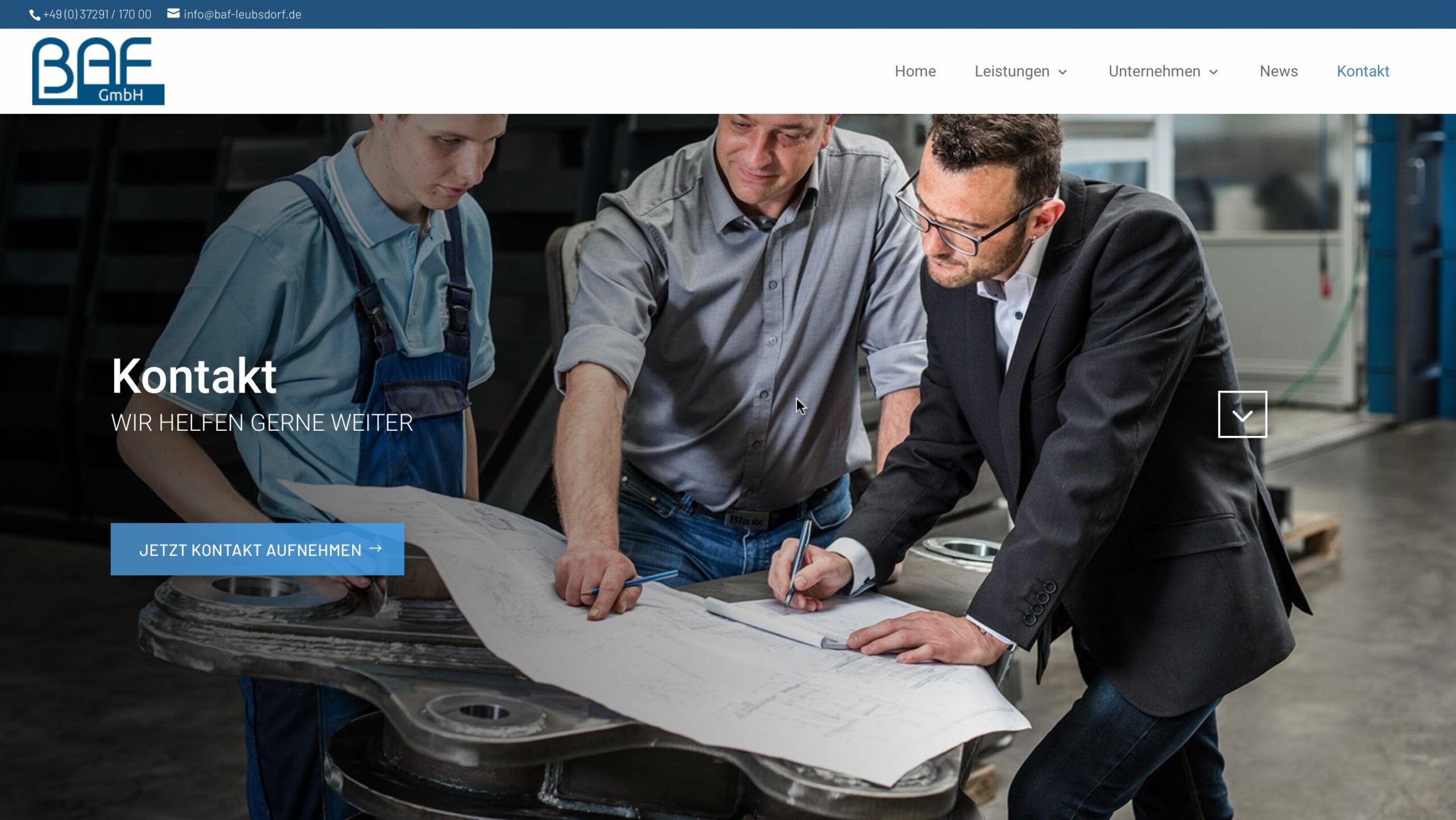The height and width of the screenshot is (820, 1456).
Task: Click the large Kontakt hero heading
Action: pyautogui.click(x=194, y=376)
